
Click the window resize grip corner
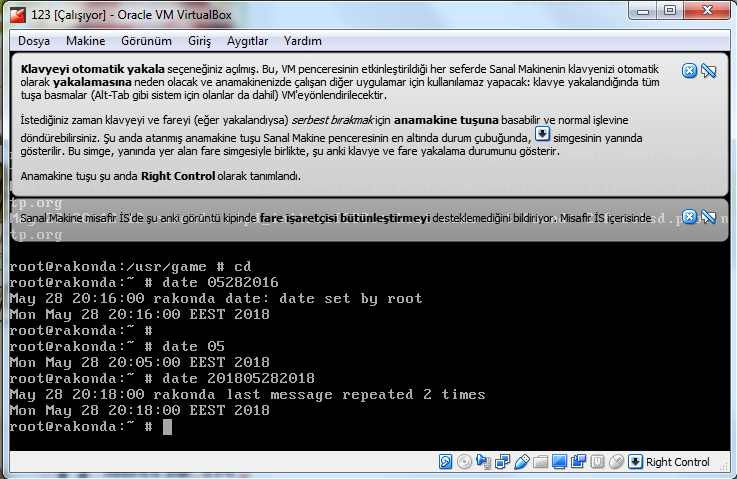point(724,464)
